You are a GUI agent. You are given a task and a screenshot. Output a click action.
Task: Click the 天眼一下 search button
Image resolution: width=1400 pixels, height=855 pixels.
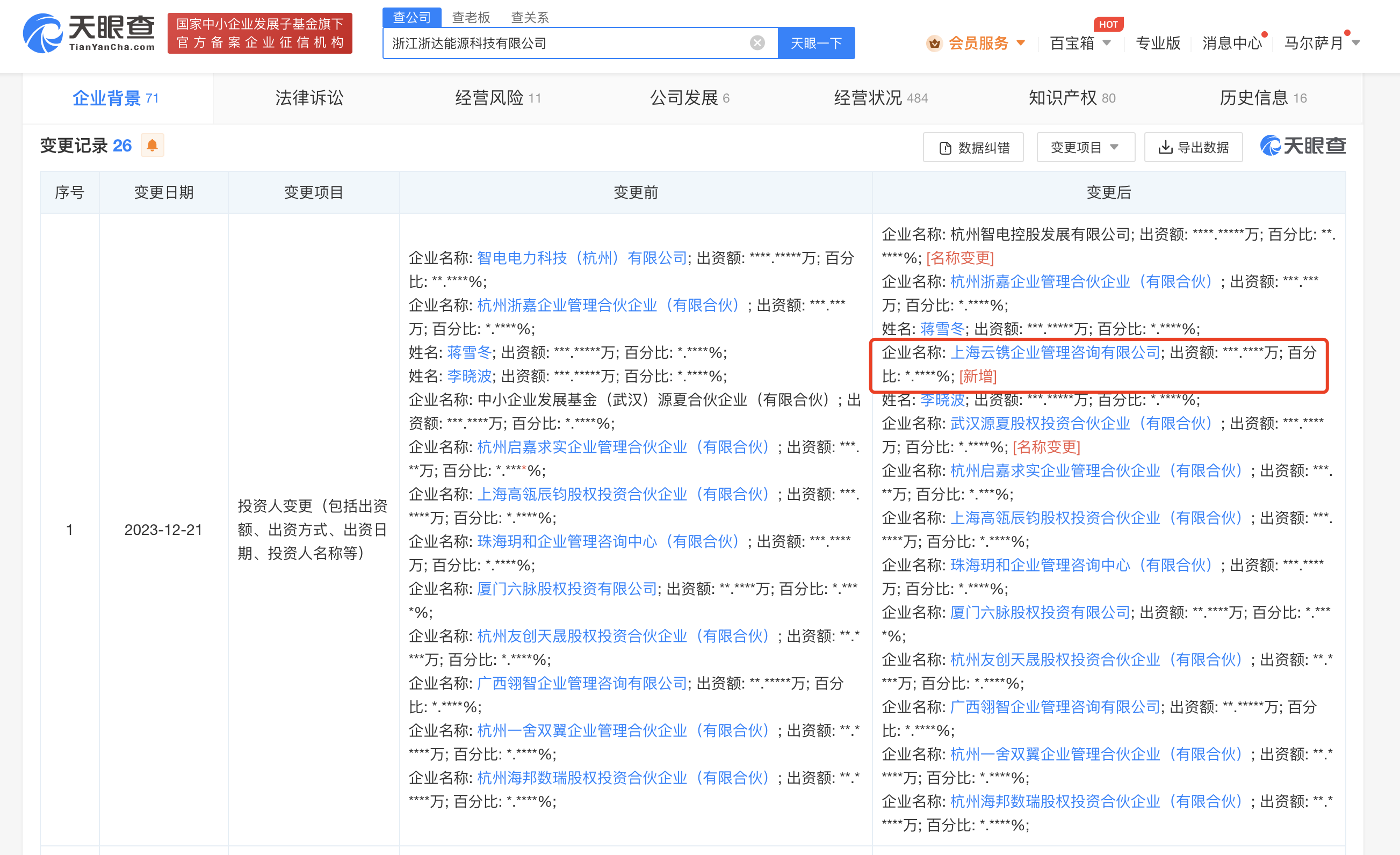coord(816,43)
